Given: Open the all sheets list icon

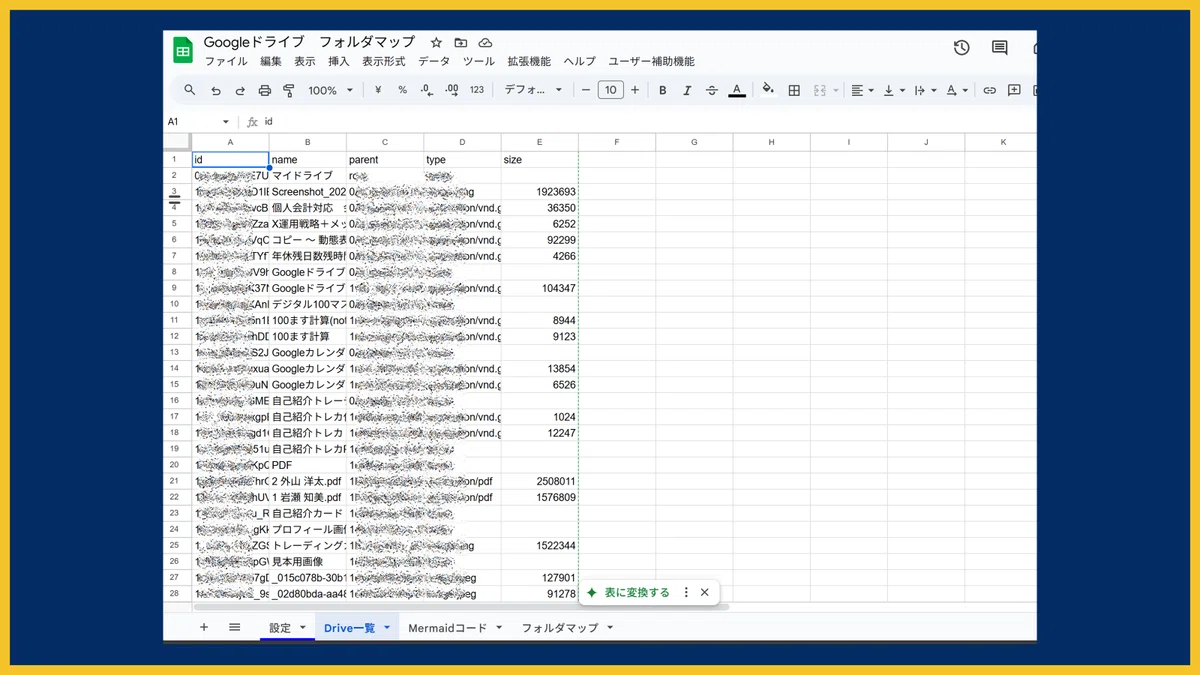Looking at the screenshot, I should click(235, 627).
